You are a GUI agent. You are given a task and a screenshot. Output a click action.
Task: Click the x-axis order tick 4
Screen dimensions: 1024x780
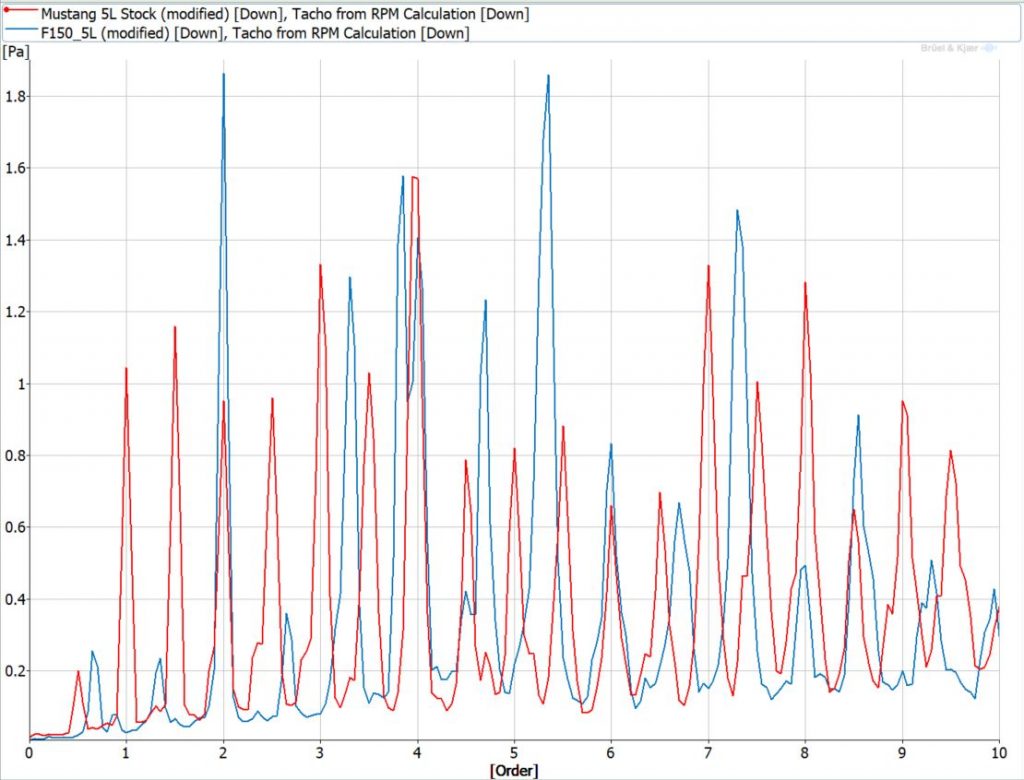pyautogui.click(x=417, y=753)
